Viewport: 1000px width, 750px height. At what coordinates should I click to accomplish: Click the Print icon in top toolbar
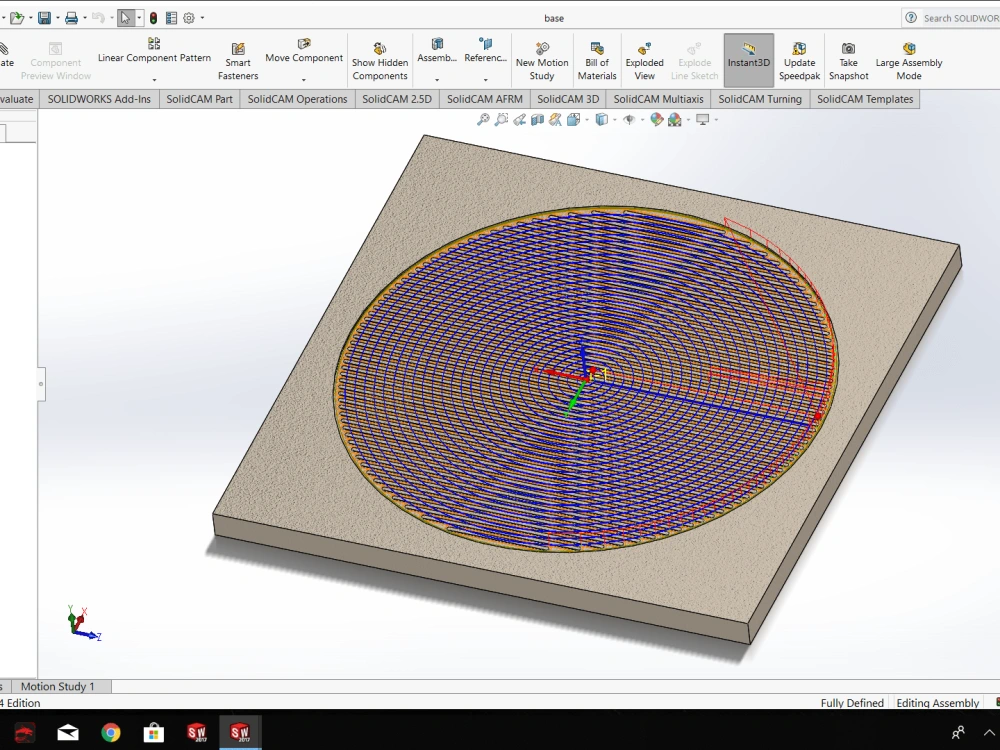tap(71, 18)
